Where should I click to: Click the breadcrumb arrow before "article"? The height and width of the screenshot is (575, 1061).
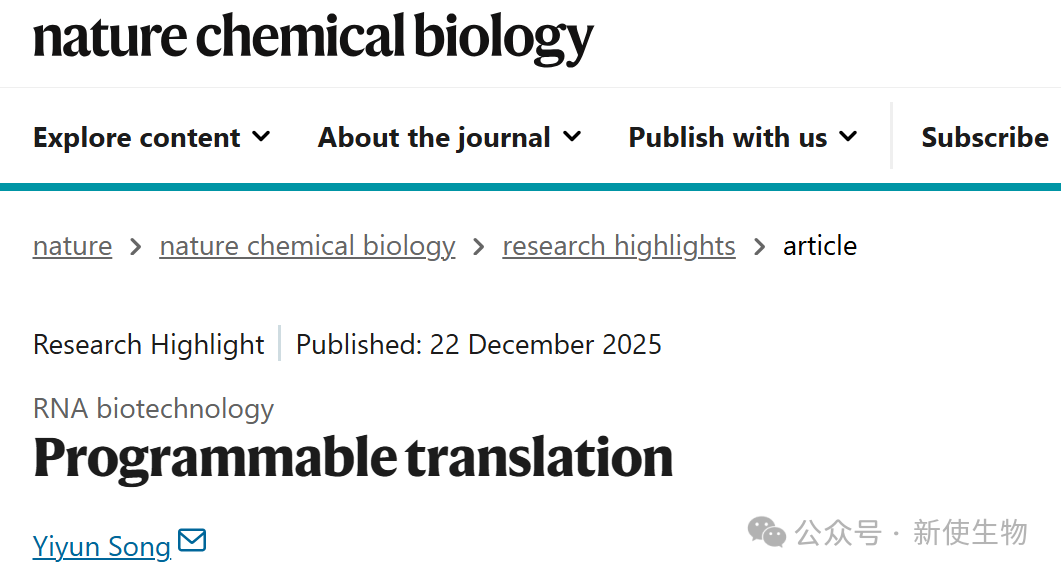760,246
